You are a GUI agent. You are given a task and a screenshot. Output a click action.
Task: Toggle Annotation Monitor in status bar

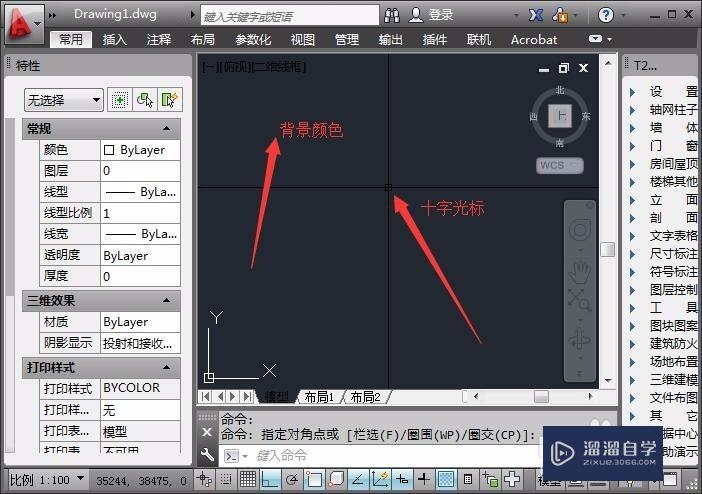click(x=512, y=480)
